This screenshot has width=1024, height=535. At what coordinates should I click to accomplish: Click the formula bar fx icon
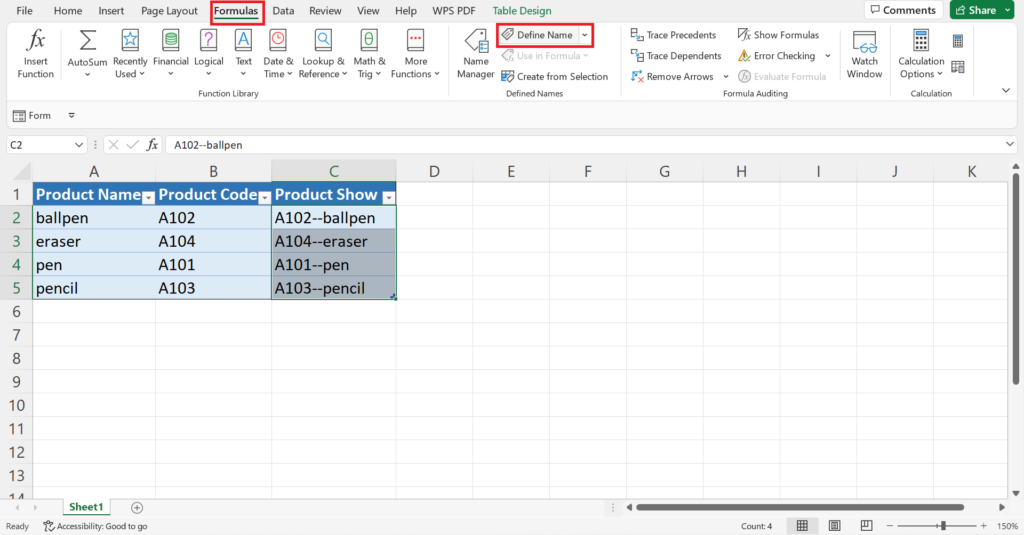152,144
